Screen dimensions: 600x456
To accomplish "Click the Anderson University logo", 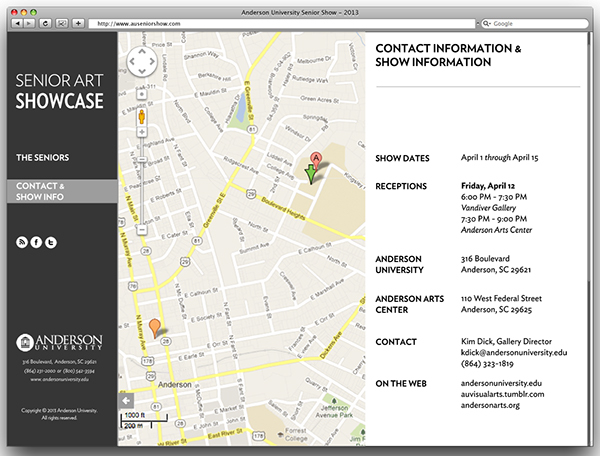I will click(x=59, y=342).
